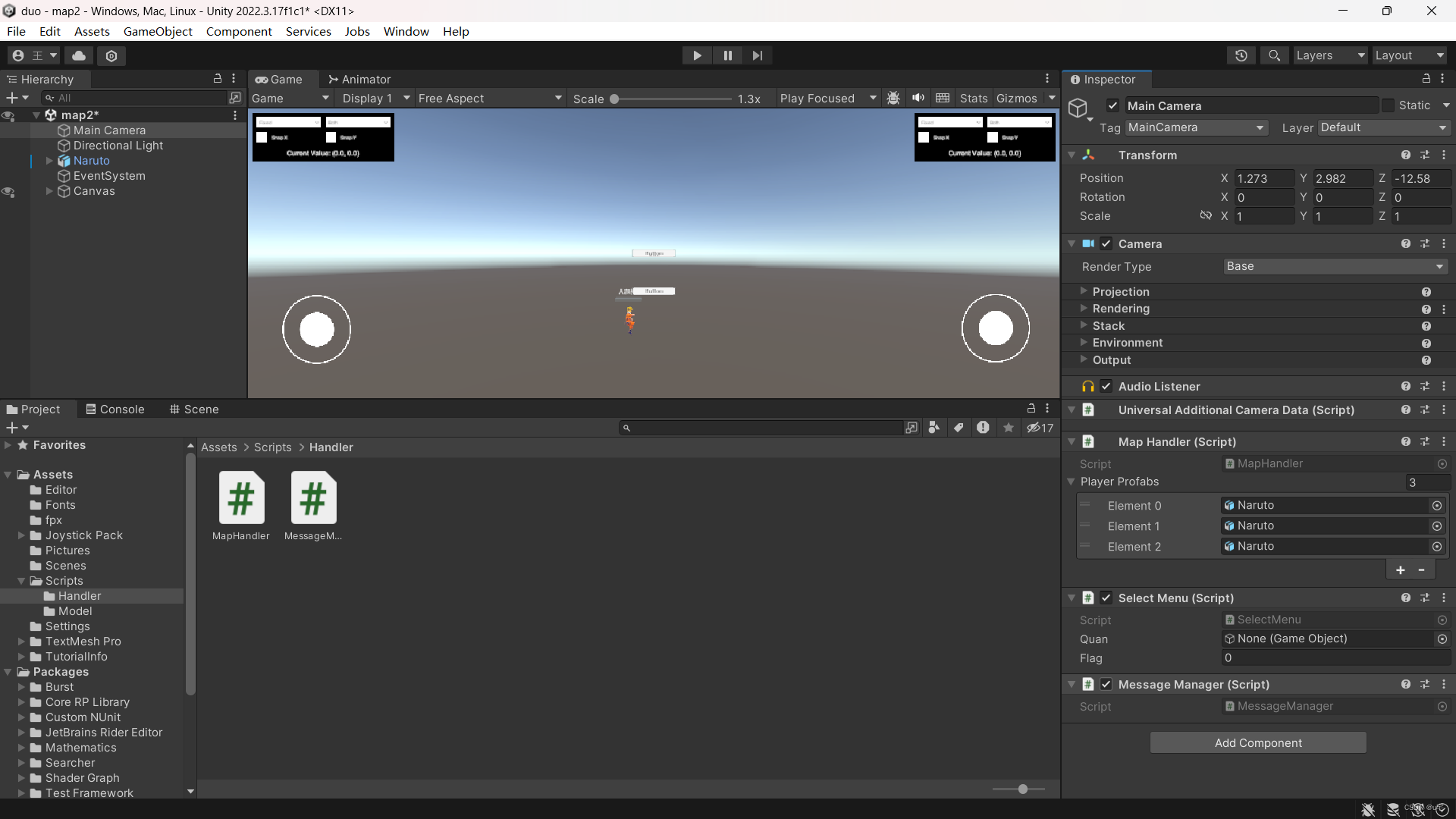Toggle hidden packages count icon showing 17
The height and width of the screenshot is (819, 1456).
click(1040, 428)
